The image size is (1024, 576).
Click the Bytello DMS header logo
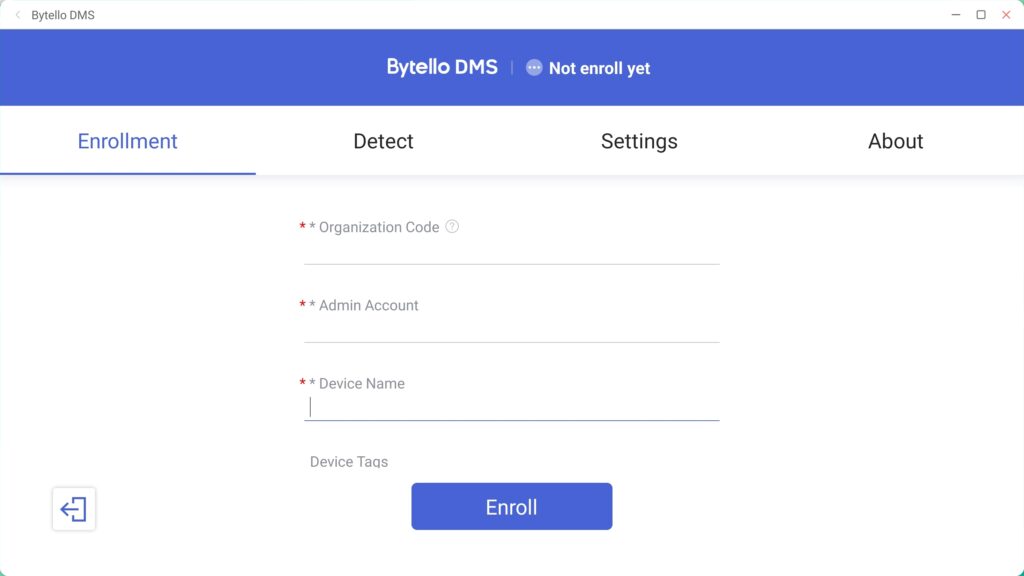coord(442,68)
